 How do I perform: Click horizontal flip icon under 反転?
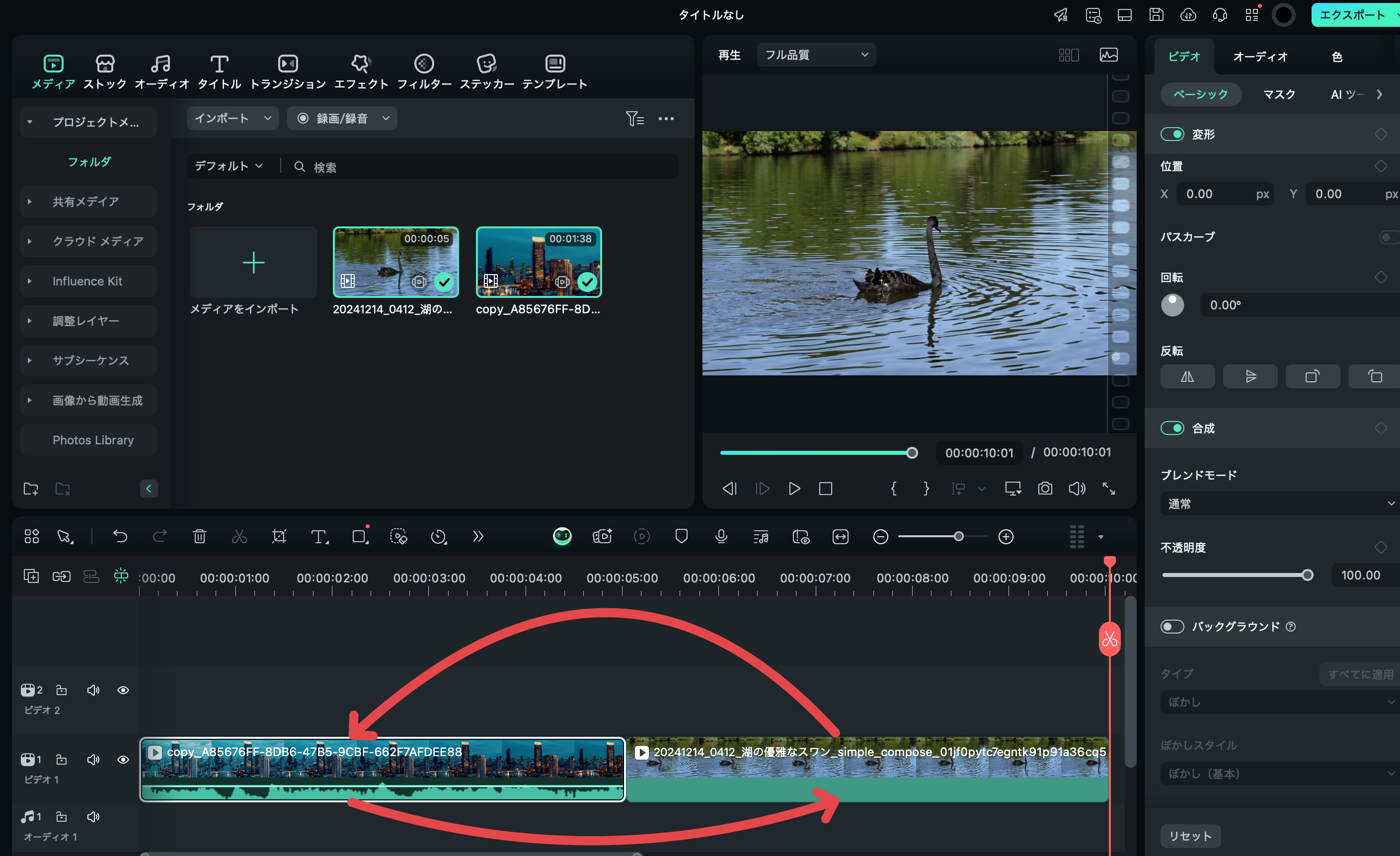(x=1187, y=376)
